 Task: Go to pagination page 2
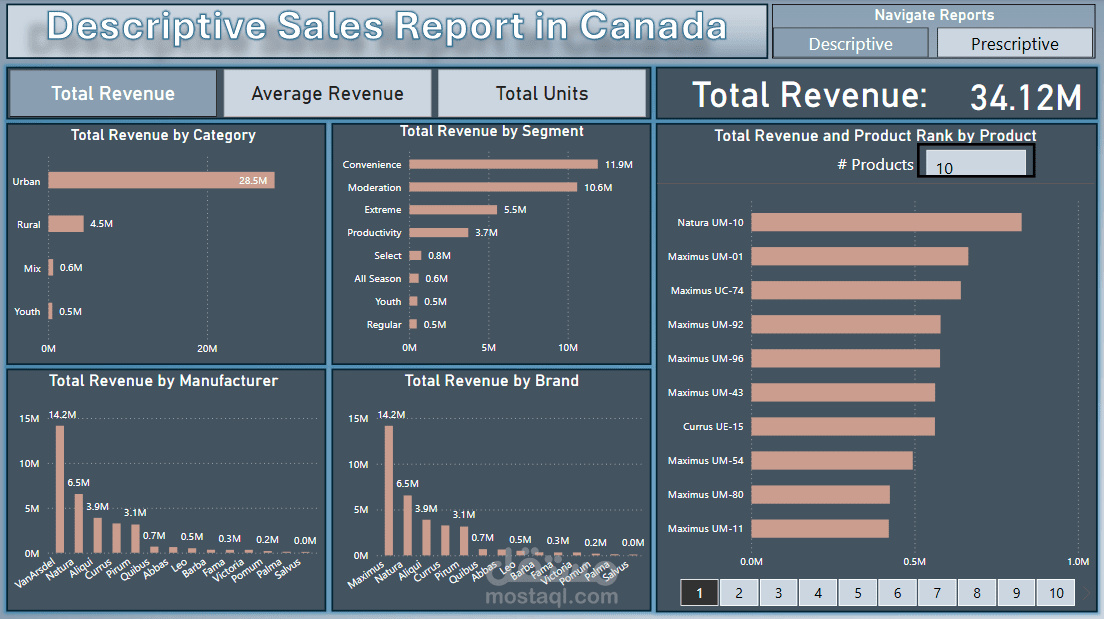pos(738,592)
